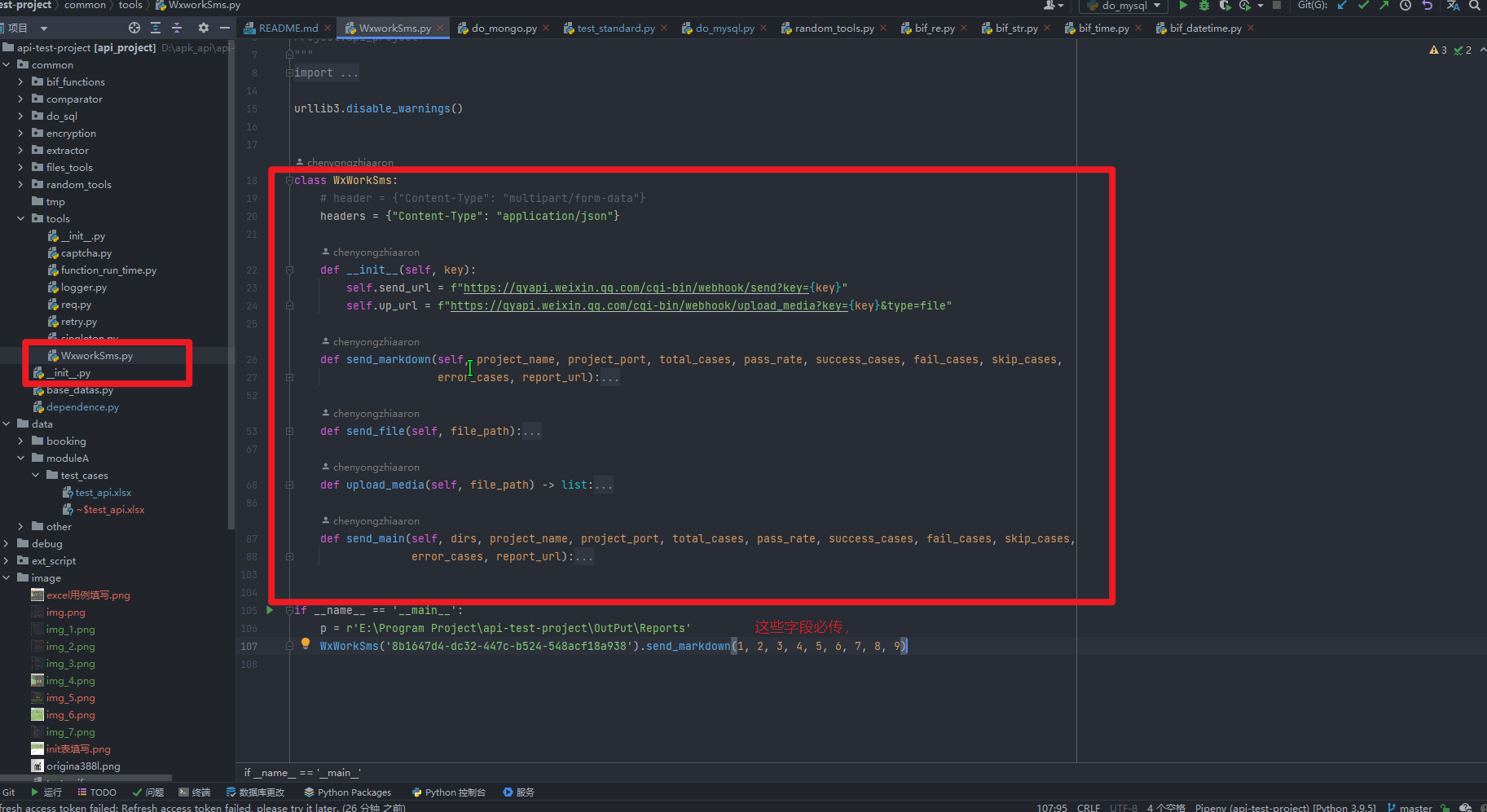This screenshot has width=1487, height=812.
Task: Switch to the random_tools.py tab
Action: [x=834, y=28]
